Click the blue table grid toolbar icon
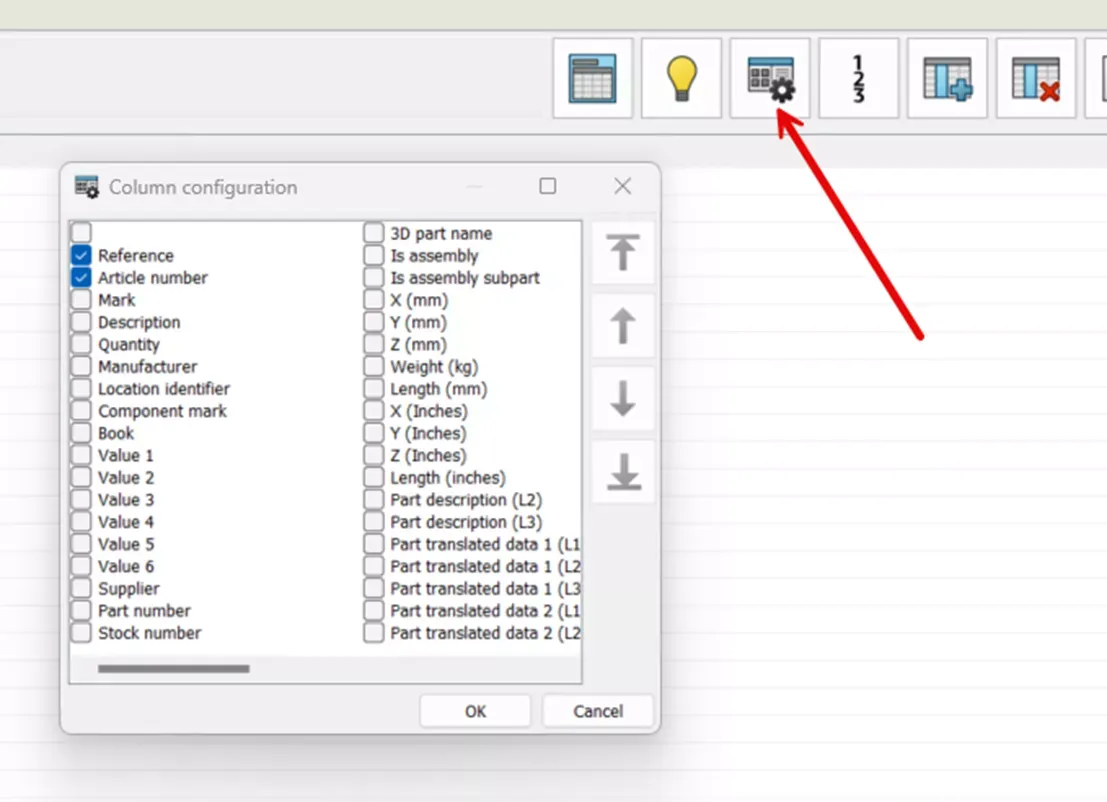The height and width of the screenshot is (802, 1107). click(x=593, y=78)
